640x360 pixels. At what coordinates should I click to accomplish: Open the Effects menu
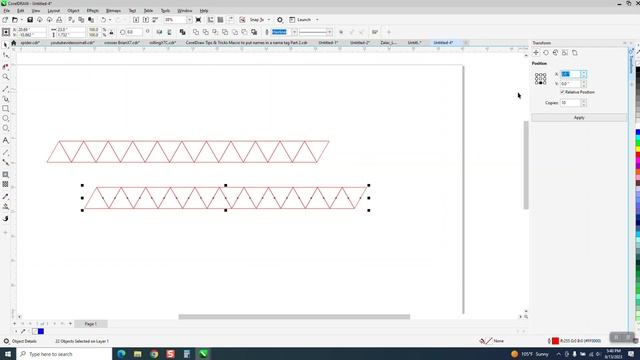[93, 11]
